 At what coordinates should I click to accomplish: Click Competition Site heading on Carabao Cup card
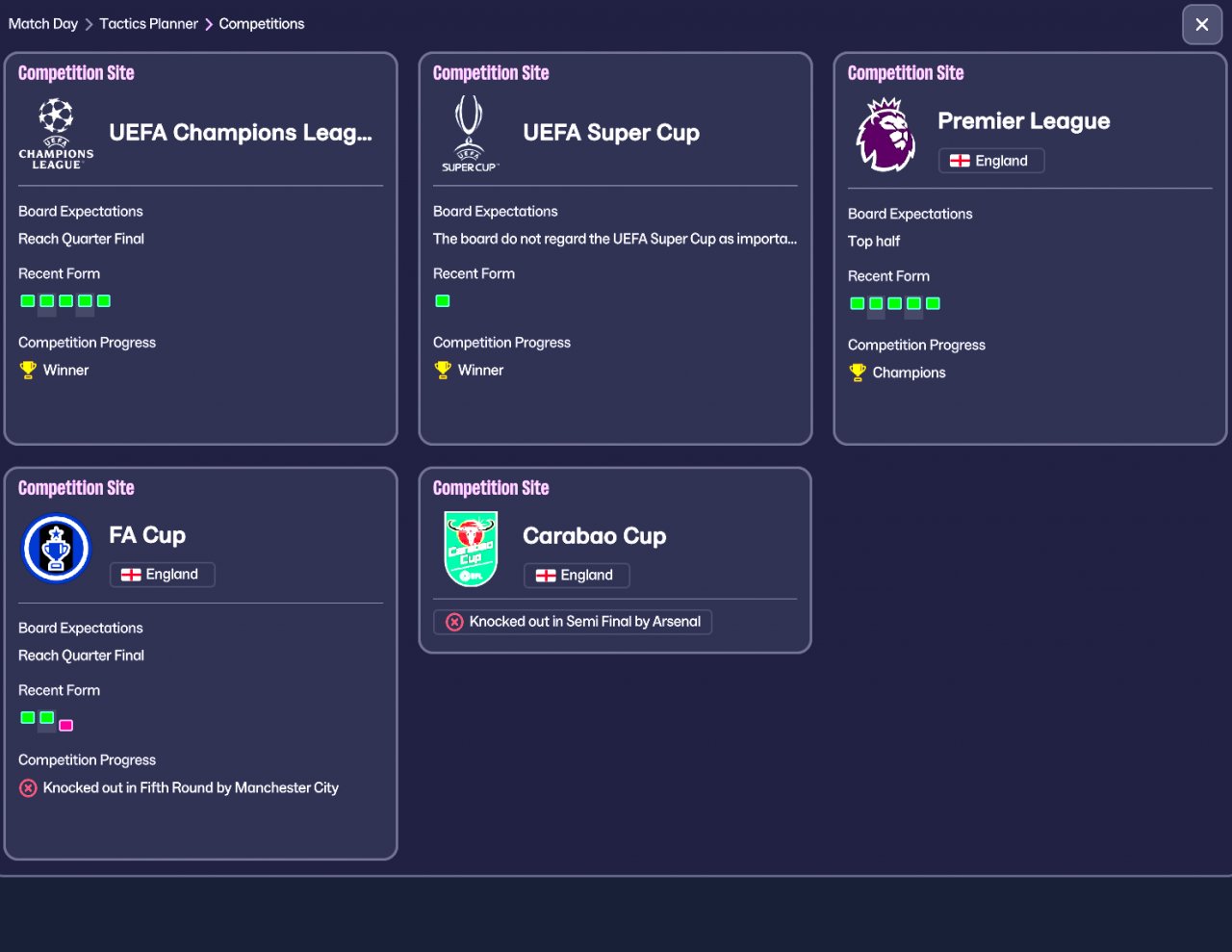(491, 488)
